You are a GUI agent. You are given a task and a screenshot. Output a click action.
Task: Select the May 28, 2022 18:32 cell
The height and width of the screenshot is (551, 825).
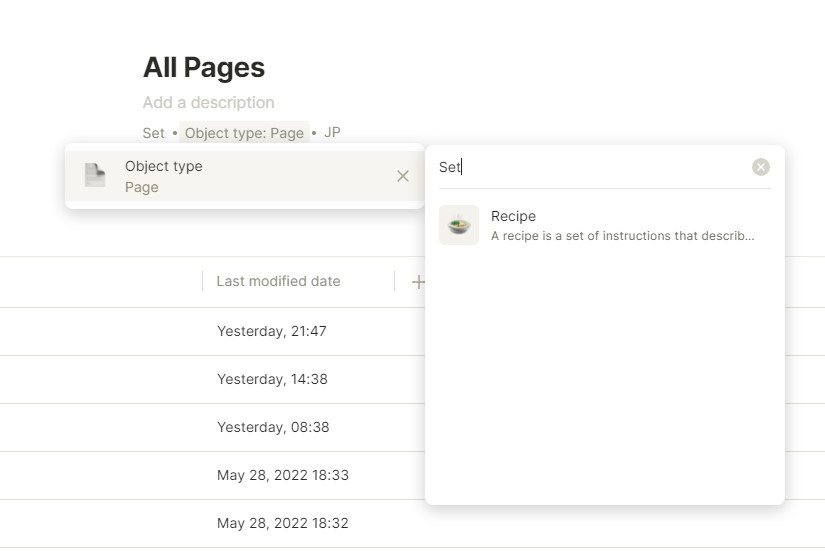coord(283,523)
